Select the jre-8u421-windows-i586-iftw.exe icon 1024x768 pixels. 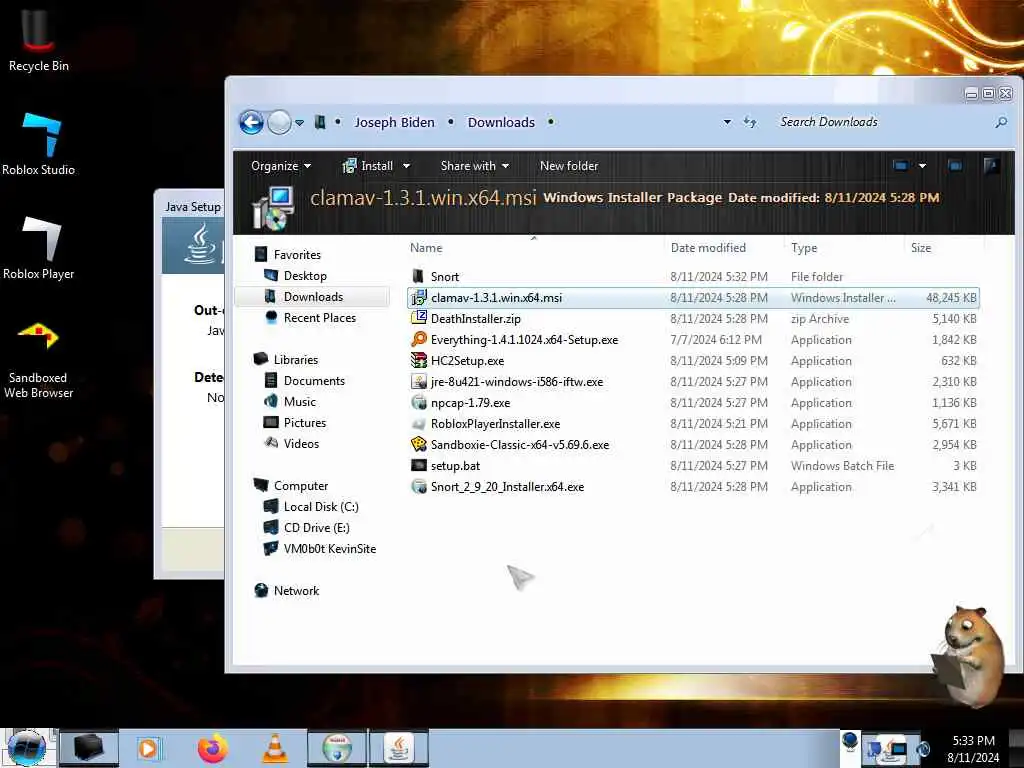[419, 381]
